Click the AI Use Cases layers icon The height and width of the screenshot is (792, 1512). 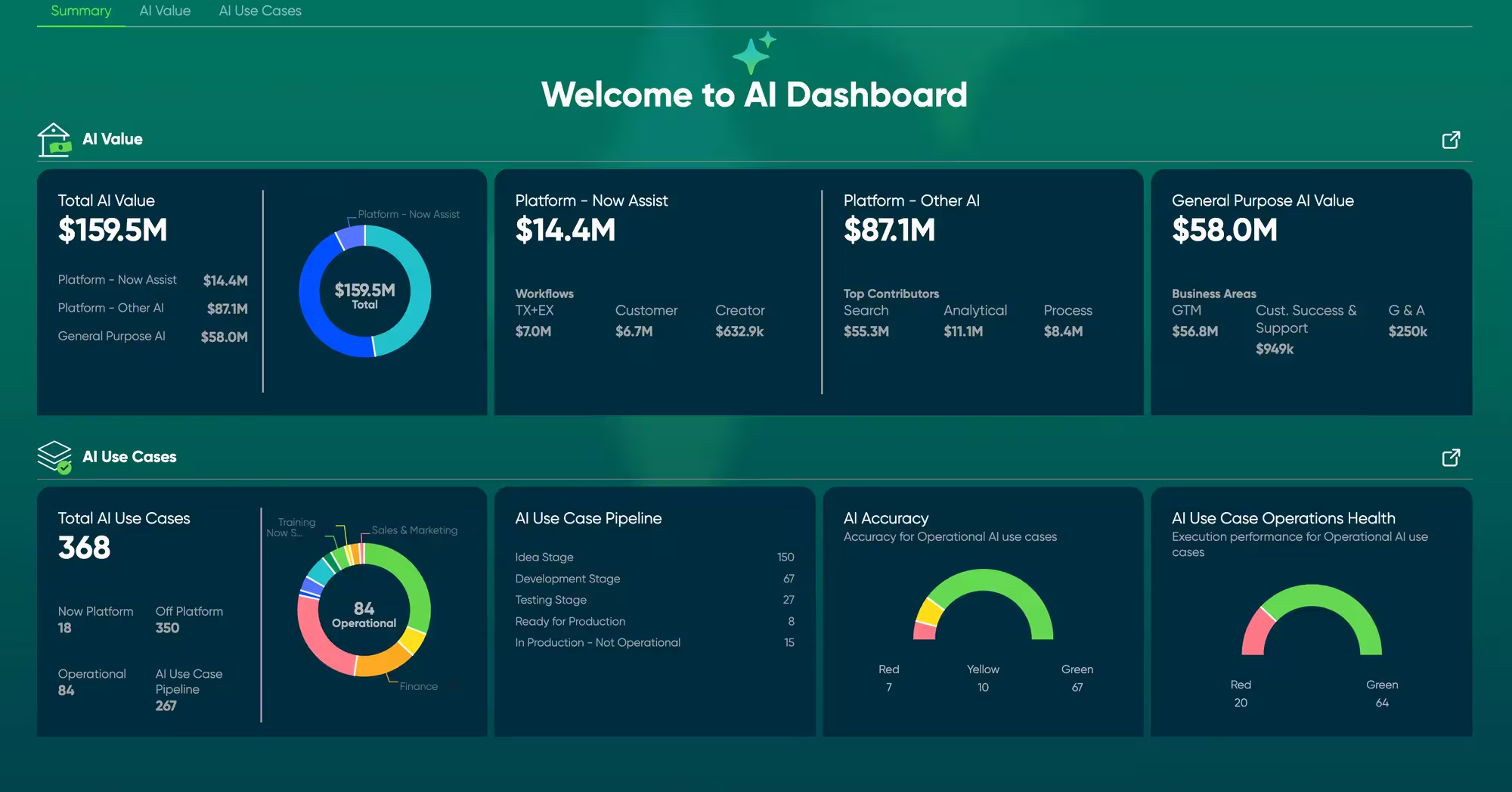click(54, 457)
